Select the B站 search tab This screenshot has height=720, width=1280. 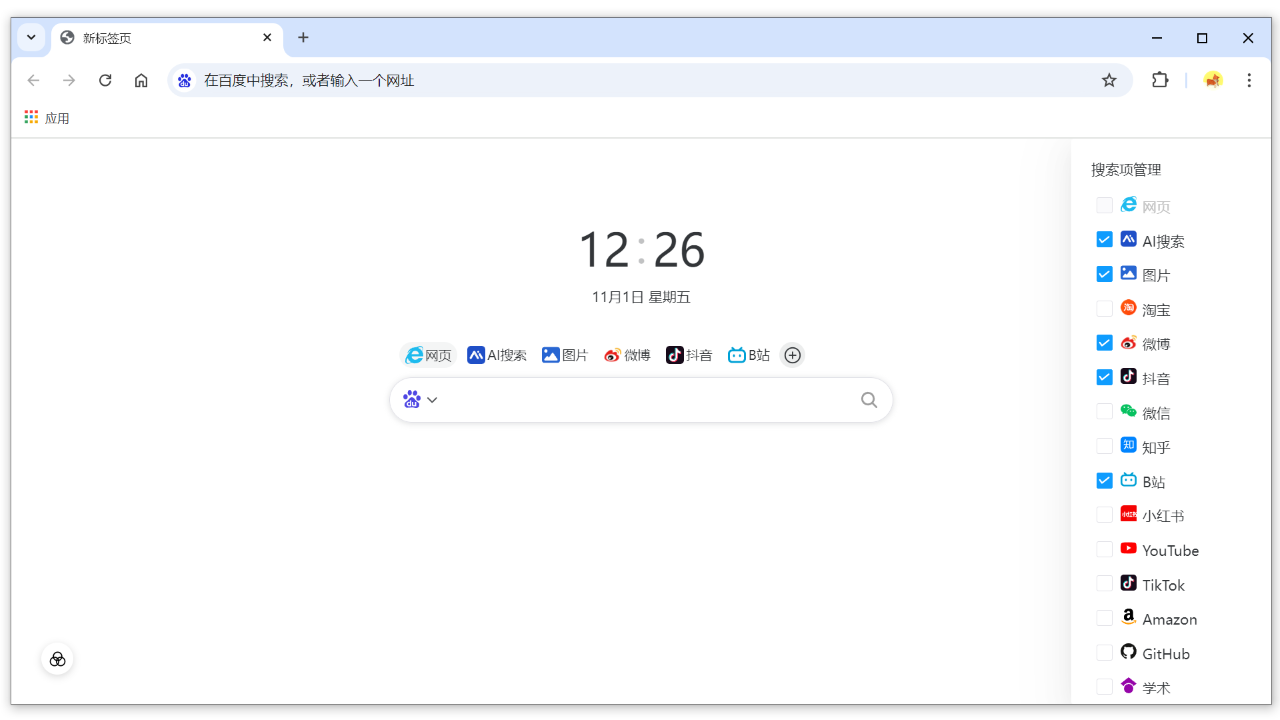point(748,354)
